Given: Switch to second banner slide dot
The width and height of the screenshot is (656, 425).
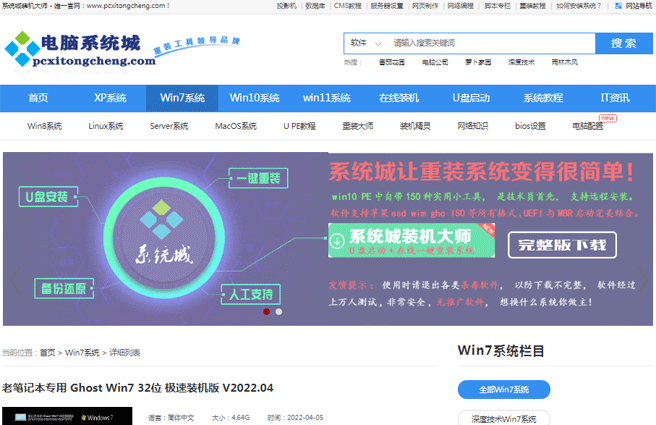Looking at the screenshot, I should [278, 311].
